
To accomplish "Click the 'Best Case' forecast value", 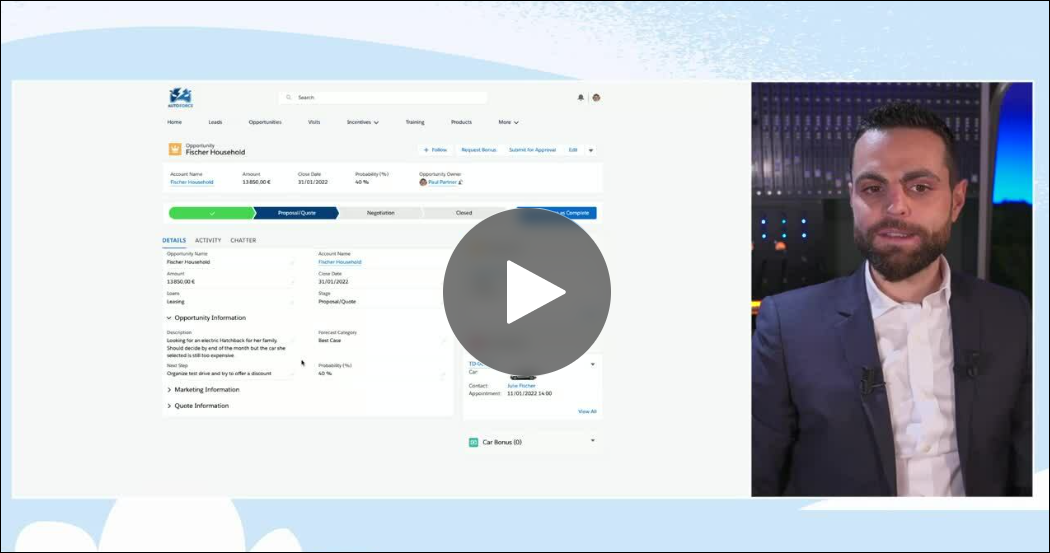I will click(329, 341).
